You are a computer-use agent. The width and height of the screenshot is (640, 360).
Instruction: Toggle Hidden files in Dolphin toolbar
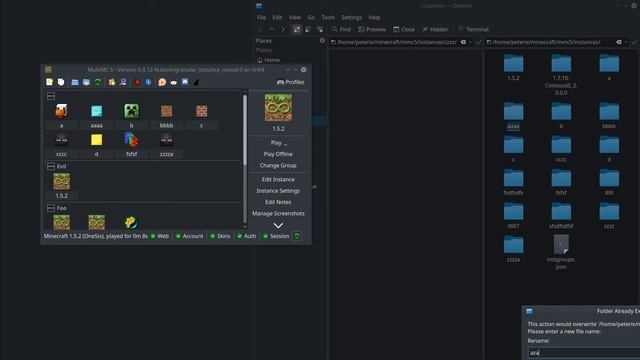coord(435,29)
